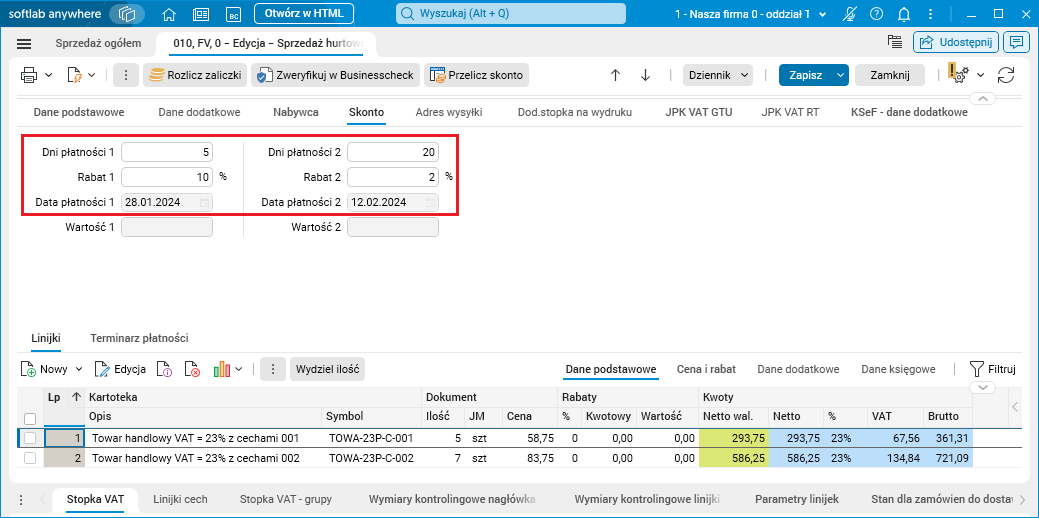
Task: Select the Brutto value 361,31
Action: tap(948, 438)
